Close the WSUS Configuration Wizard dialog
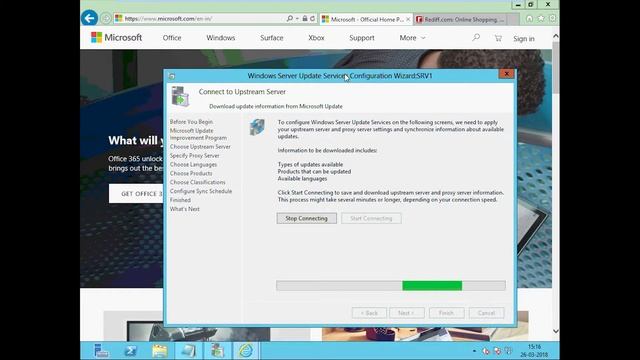This screenshot has width=640, height=360. point(506,74)
